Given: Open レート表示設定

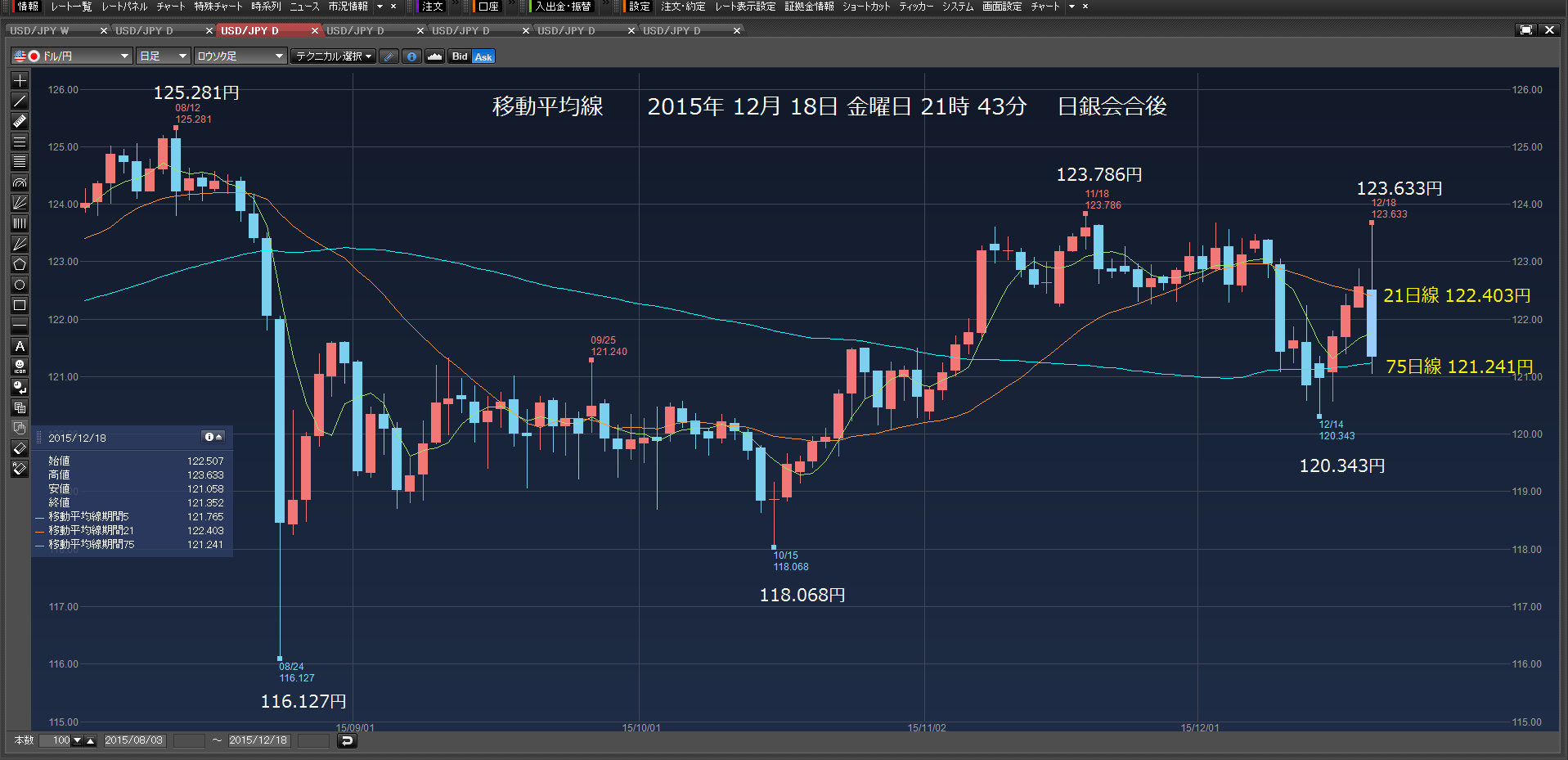Looking at the screenshot, I should pos(745,7).
